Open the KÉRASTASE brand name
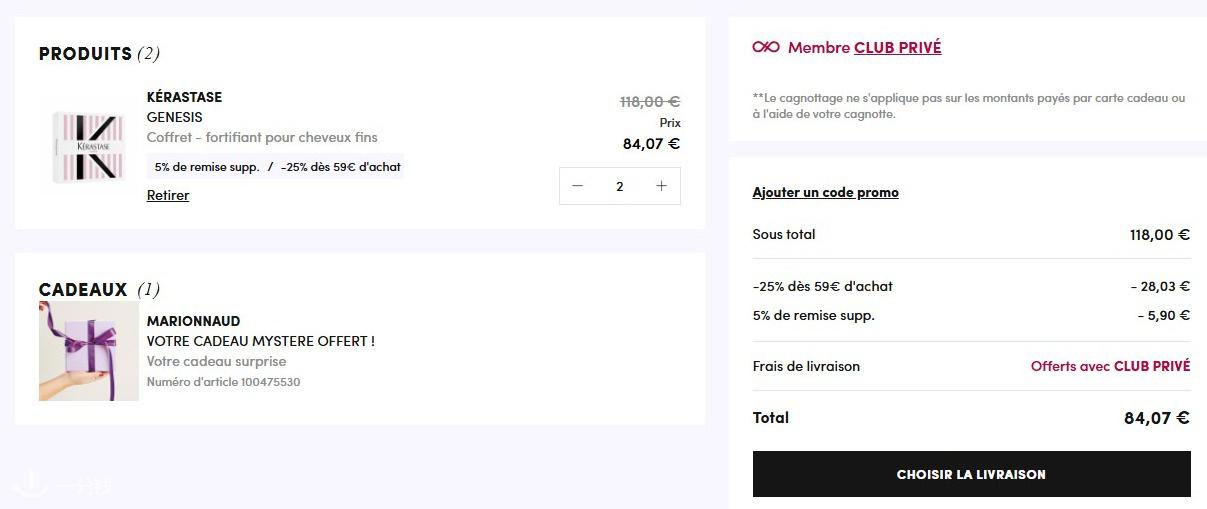The image size is (1207, 509). [x=184, y=97]
